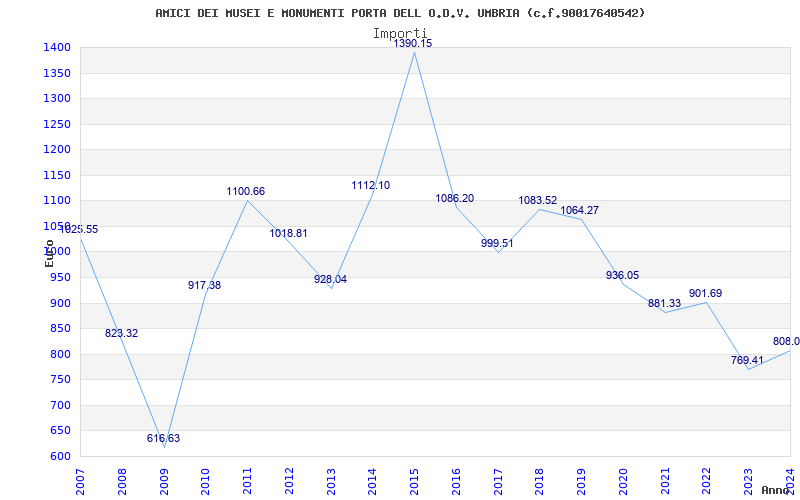The width and height of the screenshot is (800, 500).
Task: Click the 999.51 data label
Action: pos(497,243)
